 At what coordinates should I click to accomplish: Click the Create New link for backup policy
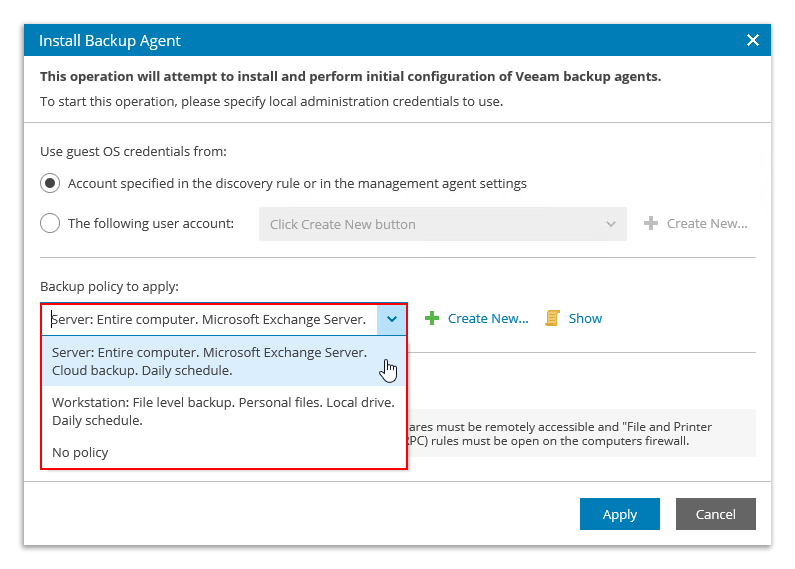click(487, 318)
